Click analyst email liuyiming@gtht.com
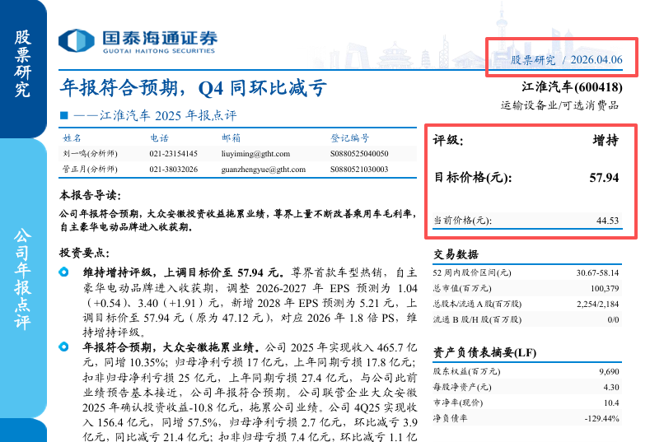The image size is (650, 442). pyautogui.click(x=255, y=154)
